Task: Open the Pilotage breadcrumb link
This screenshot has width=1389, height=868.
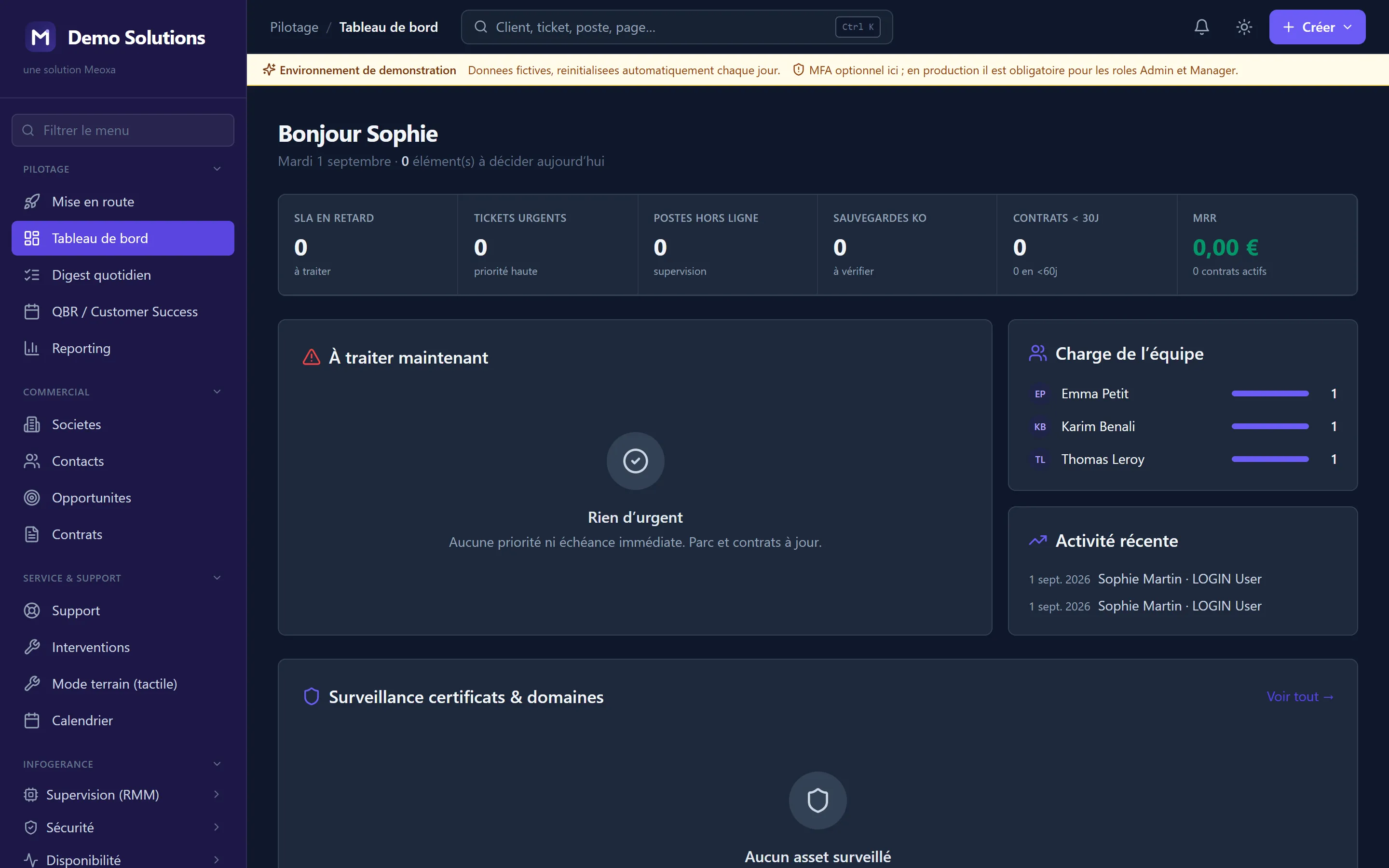Action: click(x=294, y=27)
